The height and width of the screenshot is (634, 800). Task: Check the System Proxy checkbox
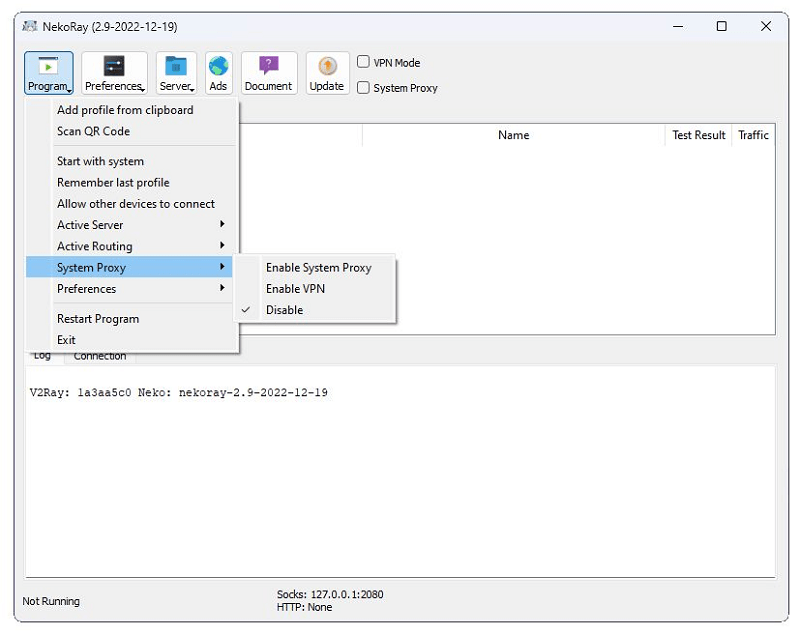click(363, 88)
